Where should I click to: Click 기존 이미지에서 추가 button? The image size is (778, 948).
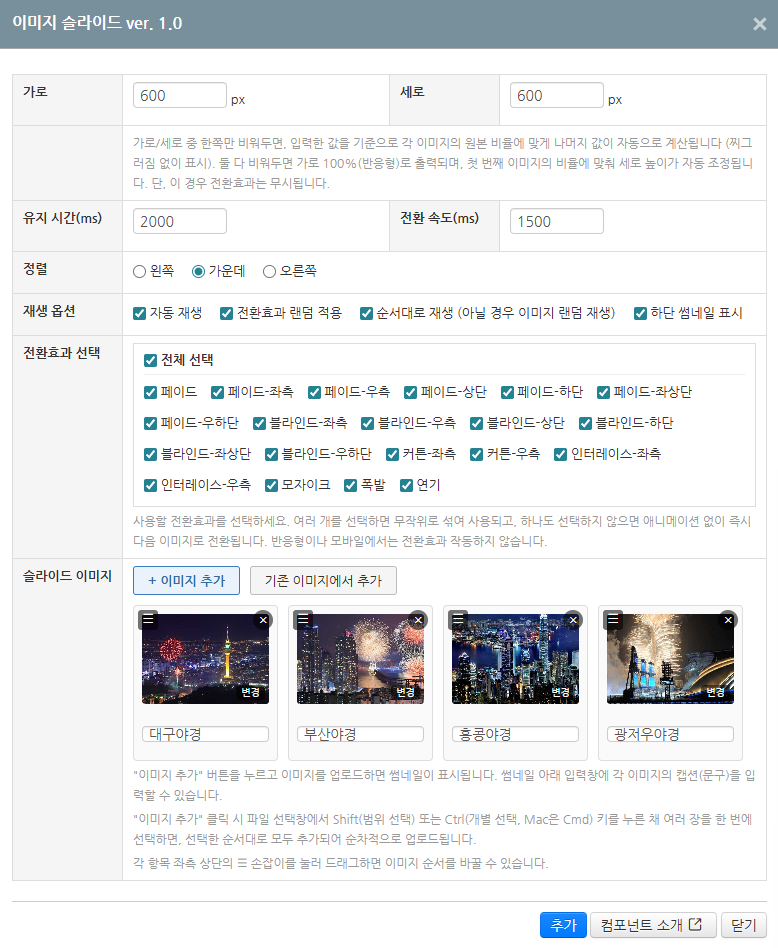323,580
